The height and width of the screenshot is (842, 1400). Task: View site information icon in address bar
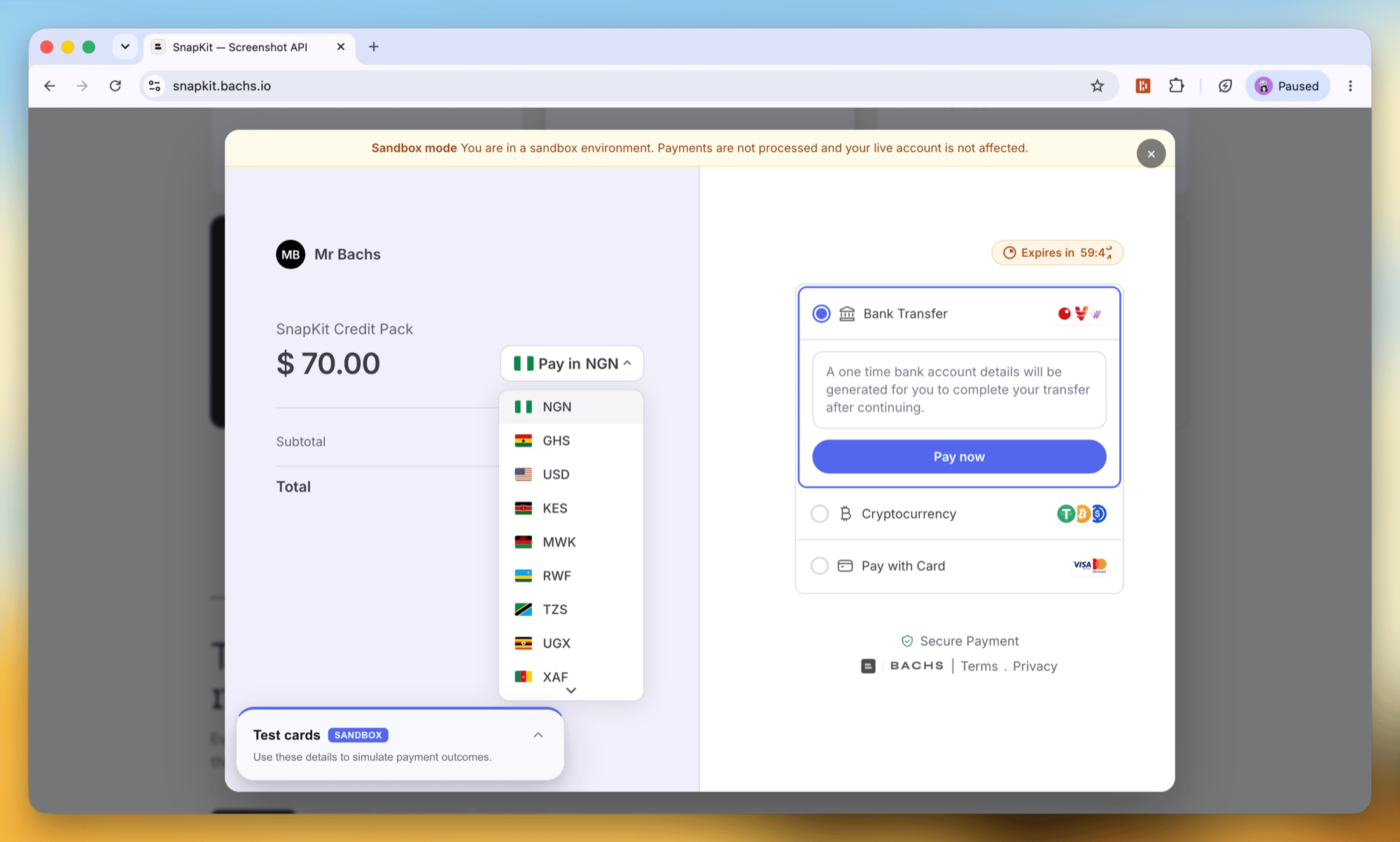click(155, 86)
